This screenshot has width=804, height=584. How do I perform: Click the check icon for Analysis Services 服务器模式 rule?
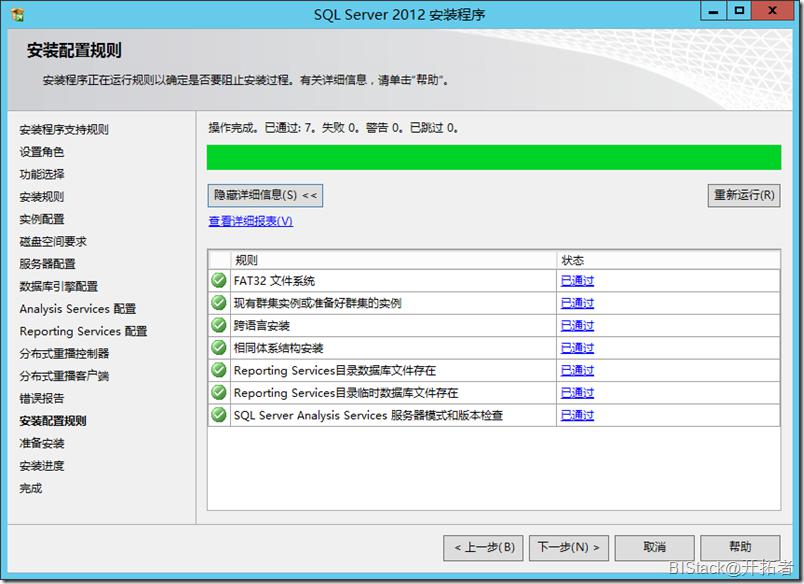coord(219,415)
